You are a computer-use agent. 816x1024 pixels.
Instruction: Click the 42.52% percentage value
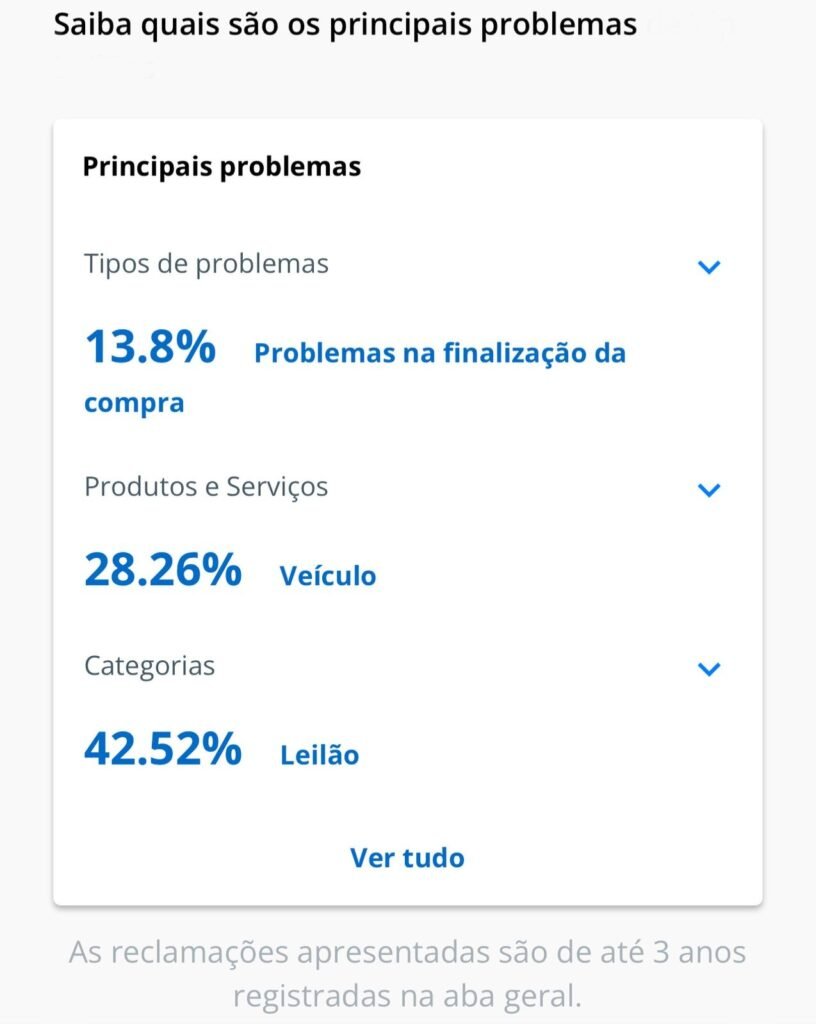pos(163,749)
